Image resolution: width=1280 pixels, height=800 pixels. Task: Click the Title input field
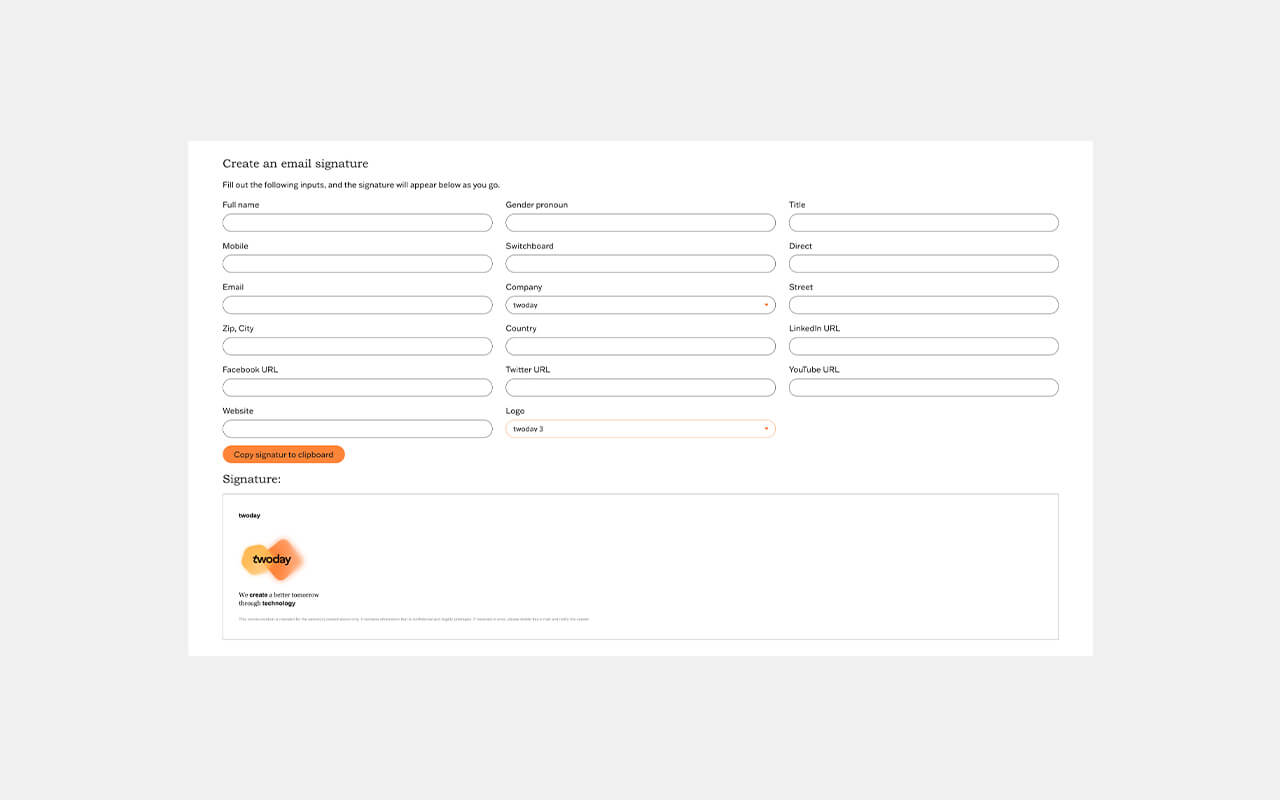[x=923, y=222]
